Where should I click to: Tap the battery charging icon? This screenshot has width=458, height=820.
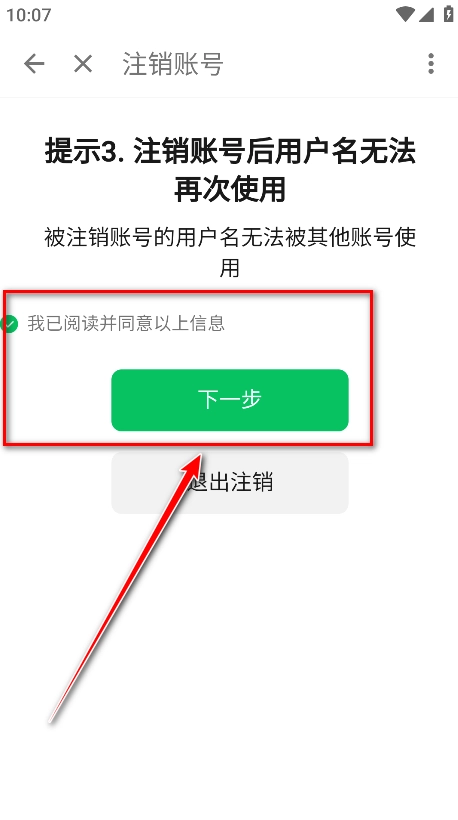point(448,14)
